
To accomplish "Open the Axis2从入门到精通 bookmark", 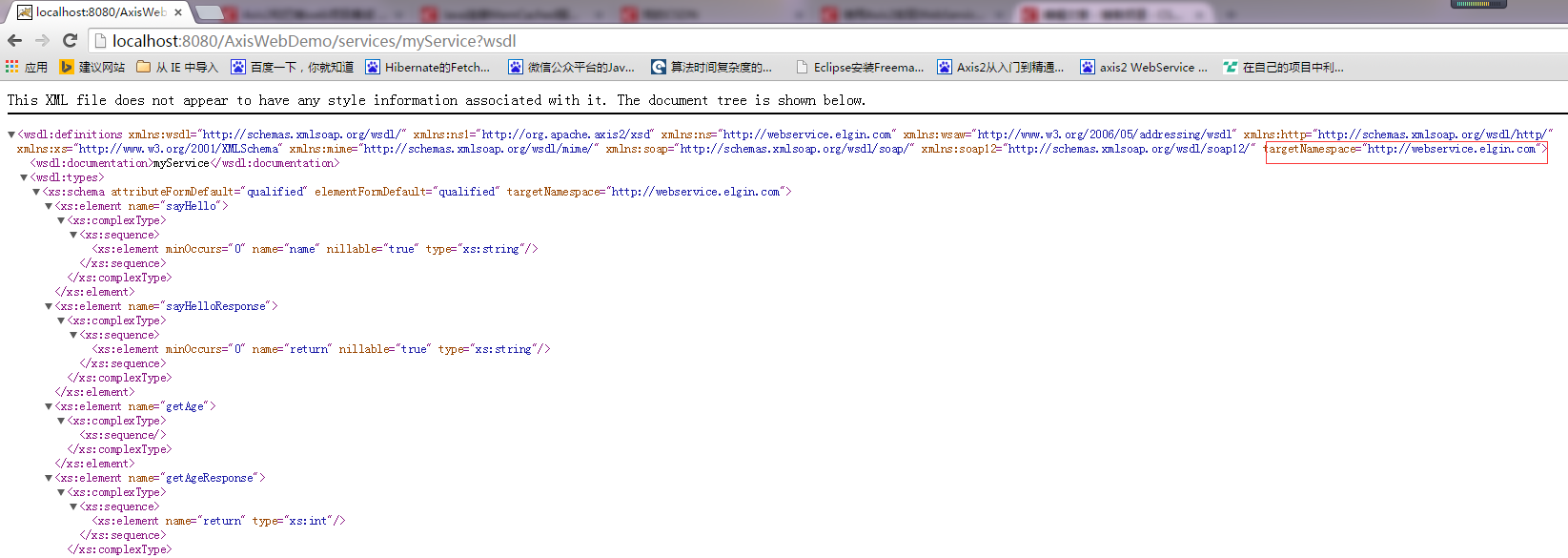I will [1001, 67].
